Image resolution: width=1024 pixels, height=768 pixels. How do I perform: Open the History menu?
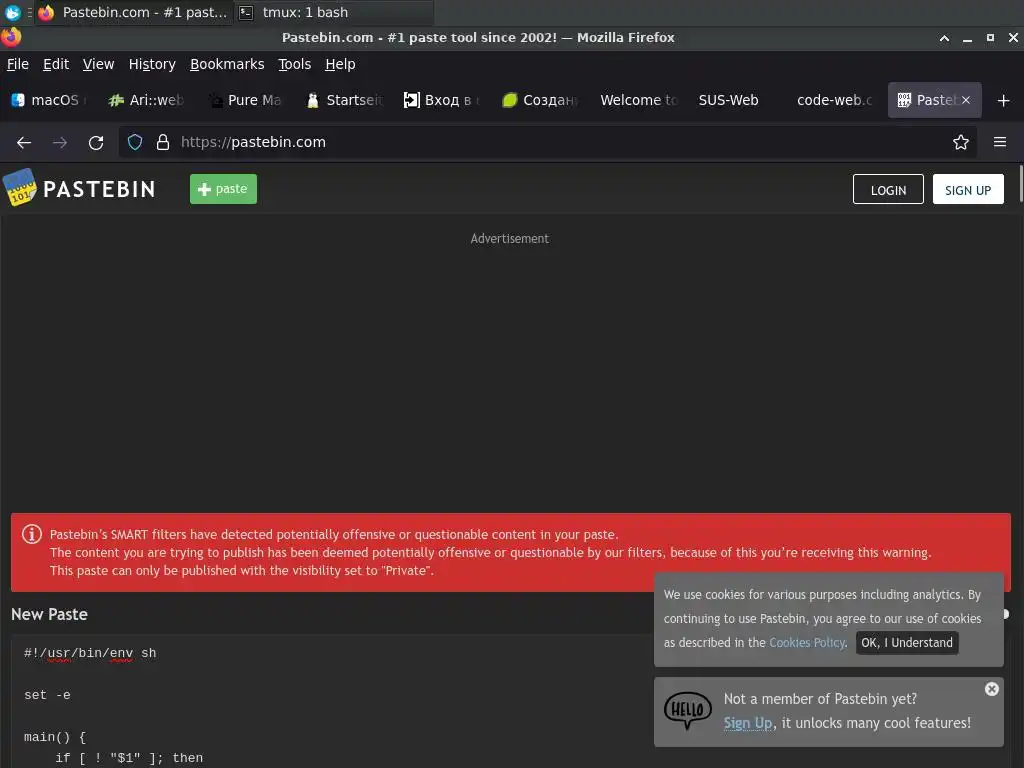152,64
